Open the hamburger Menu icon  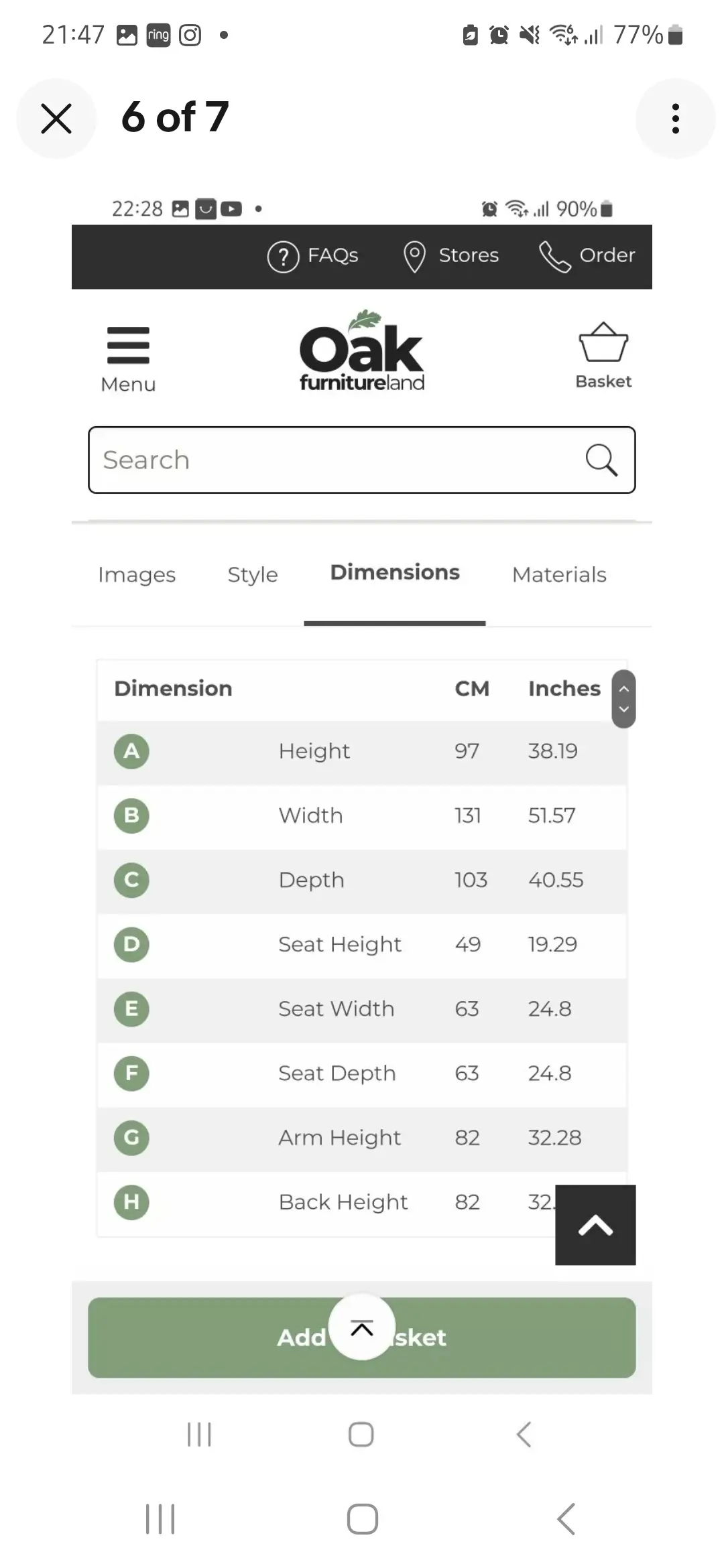pos(128,346)
